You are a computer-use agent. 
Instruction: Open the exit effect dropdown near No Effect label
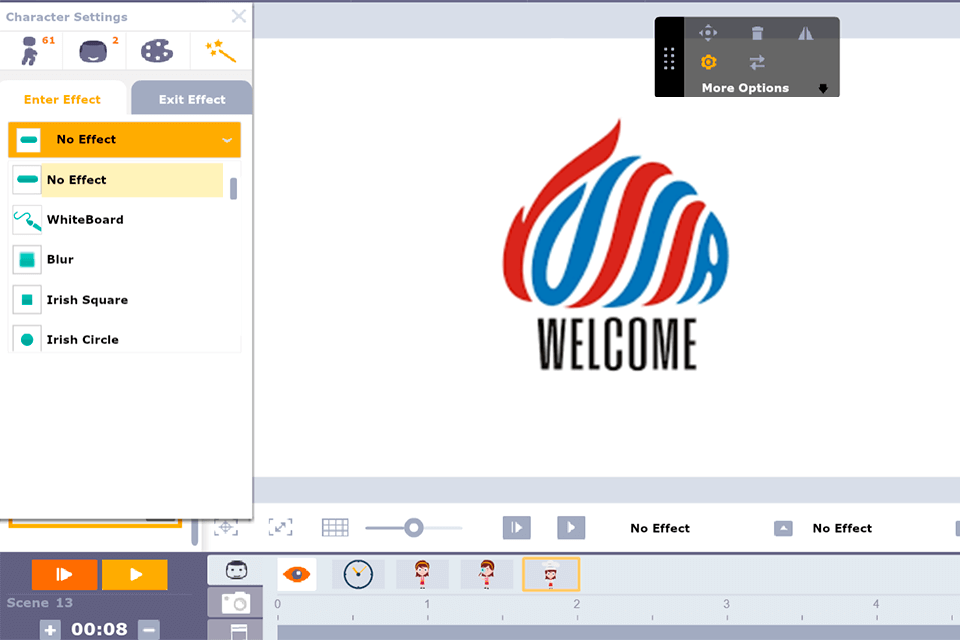pos(783,528)
